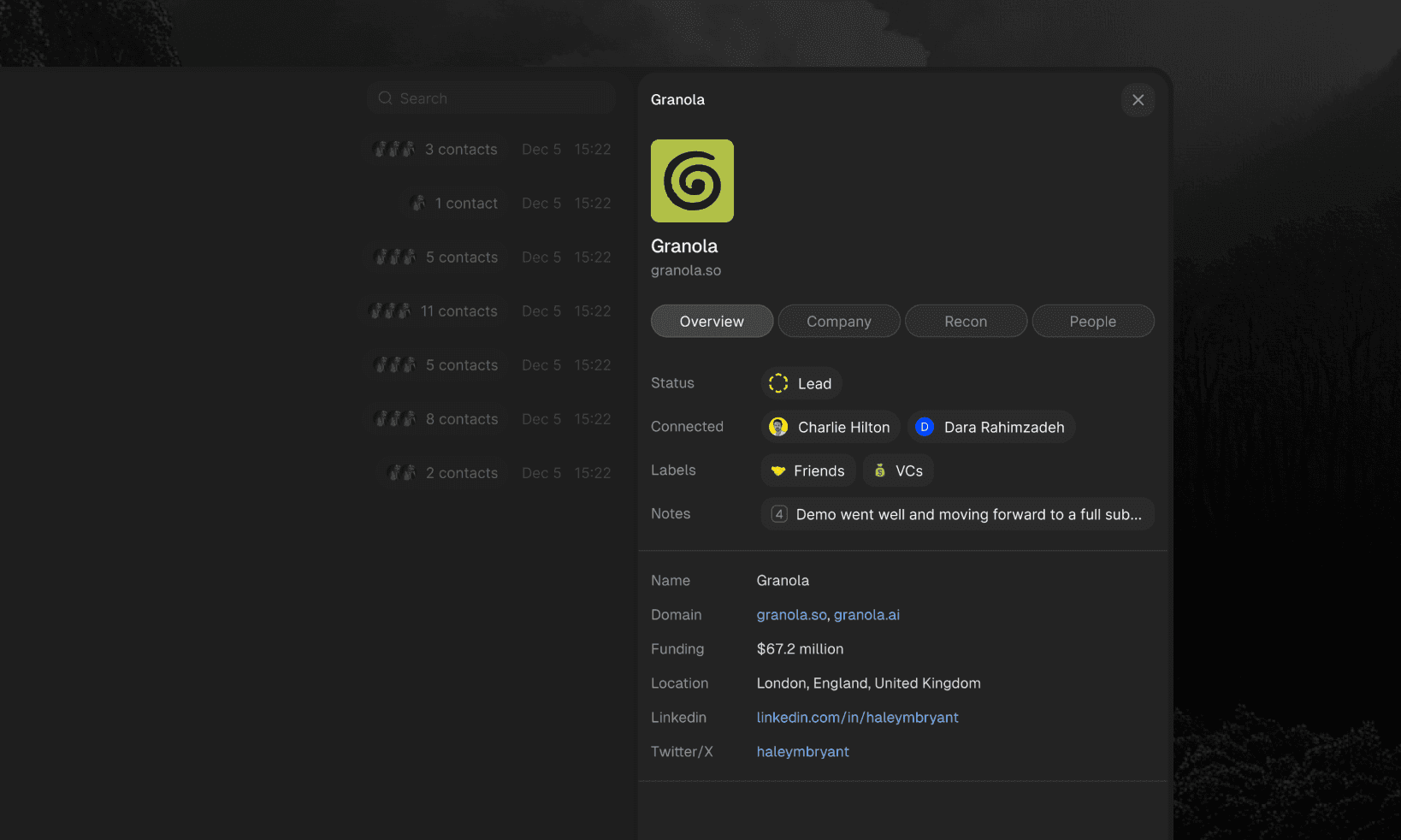Click avatar in the 1 contact row

(419, 203)
